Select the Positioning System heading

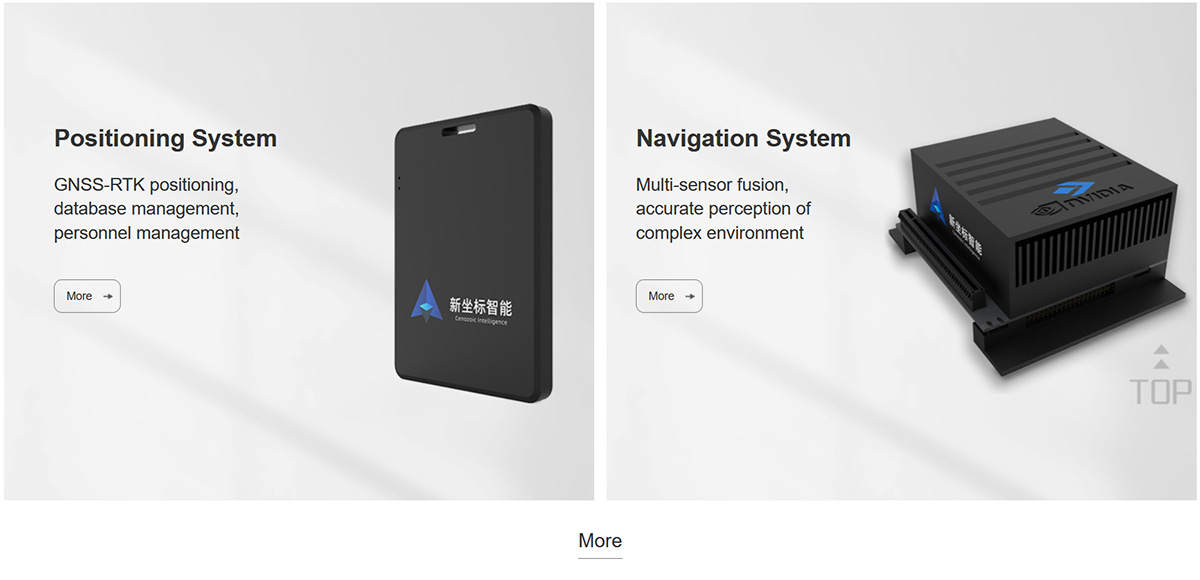(165, 138)
